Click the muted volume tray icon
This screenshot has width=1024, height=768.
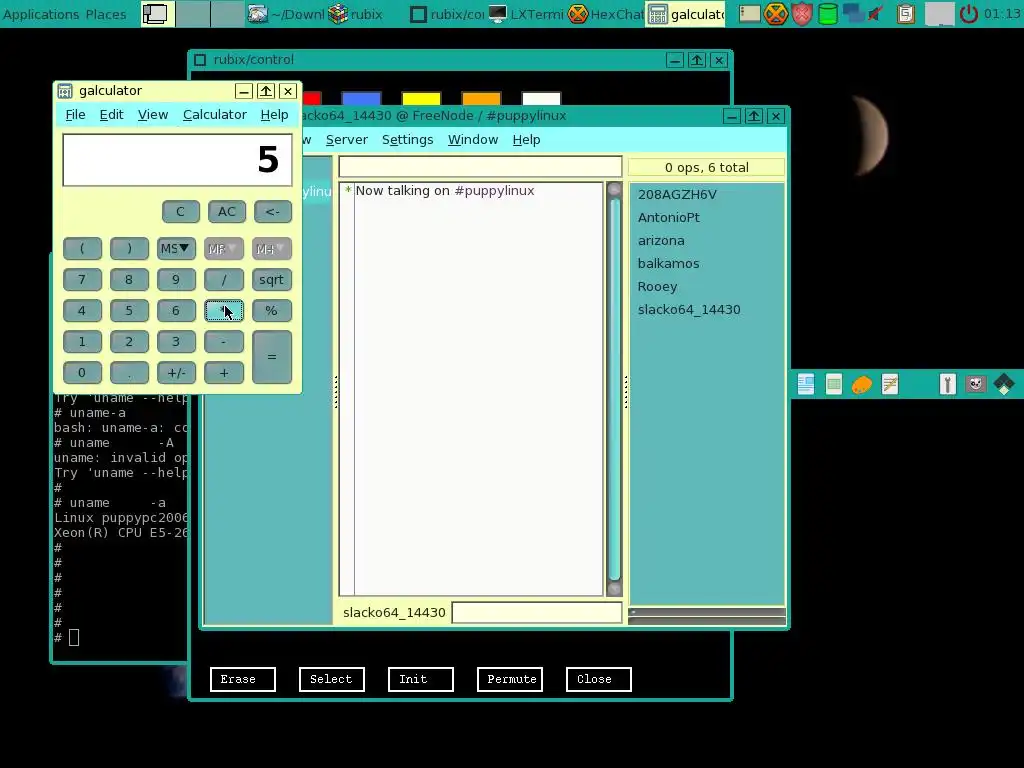(x=876, y=14)
